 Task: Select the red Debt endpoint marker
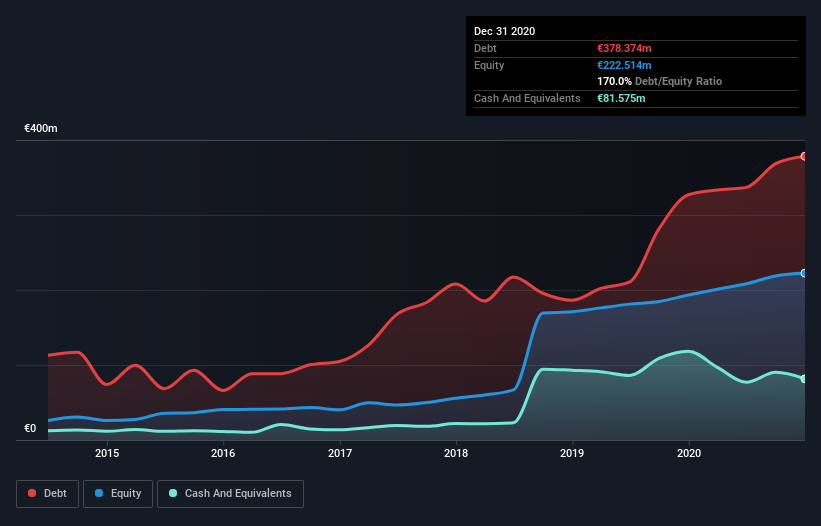pyautogui.click(x=804, y=156)
